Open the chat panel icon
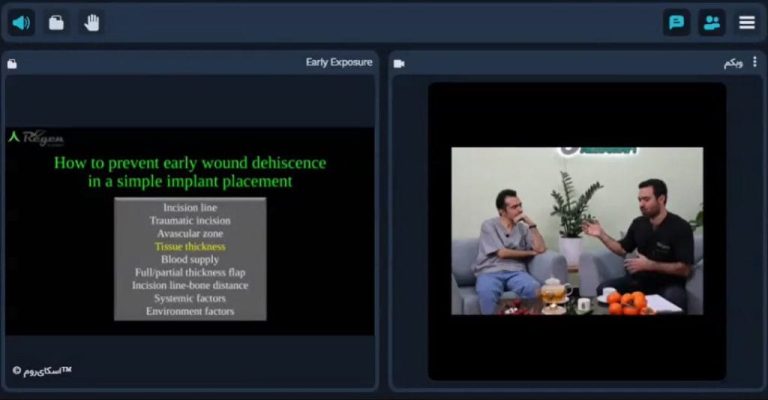 point(677,22)
